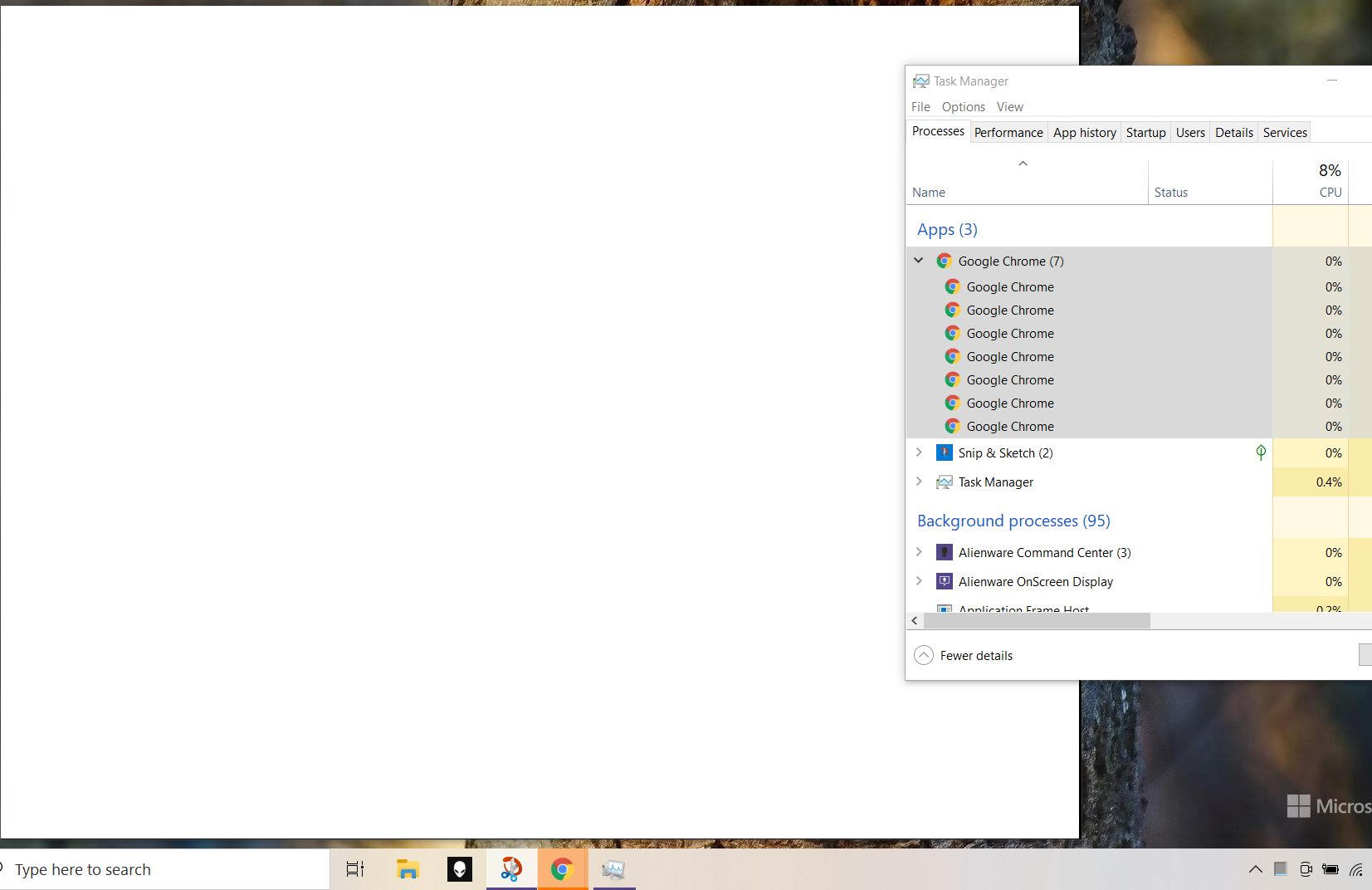This screenshot has height=890, width=1372.
Task: Switch to the Startup tab
Action: click(x=1146, y=133)
